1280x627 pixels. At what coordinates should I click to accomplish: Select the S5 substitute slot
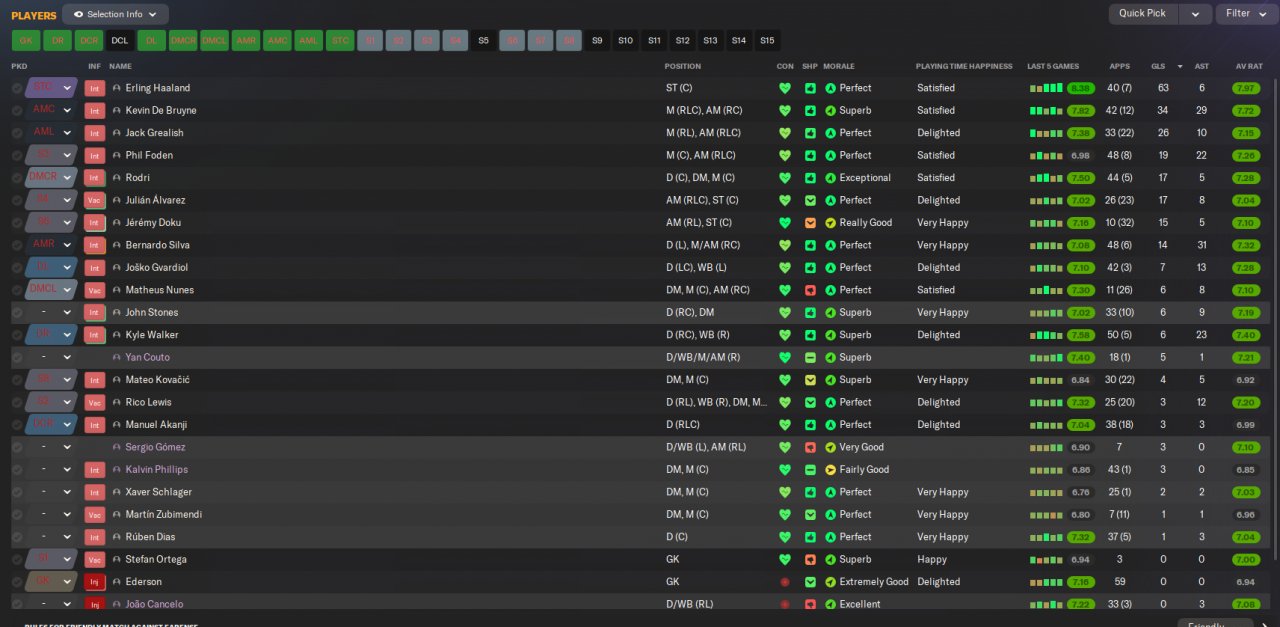click(484, 40)
